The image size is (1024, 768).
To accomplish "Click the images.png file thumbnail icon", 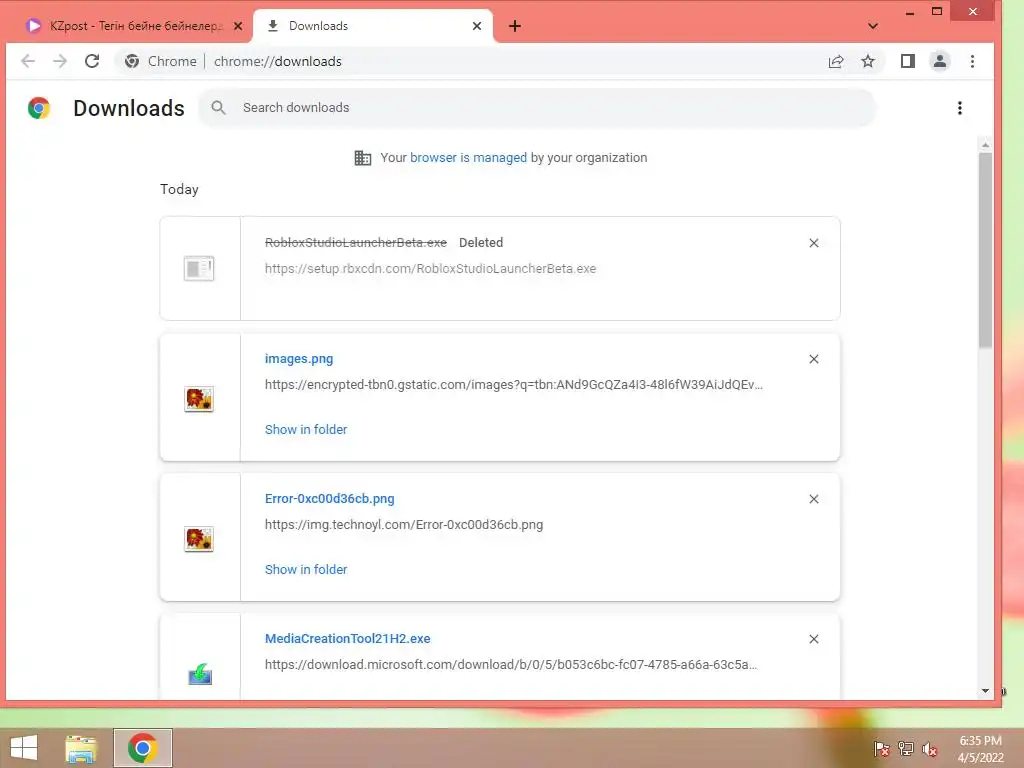I will (x=199, y=399).
